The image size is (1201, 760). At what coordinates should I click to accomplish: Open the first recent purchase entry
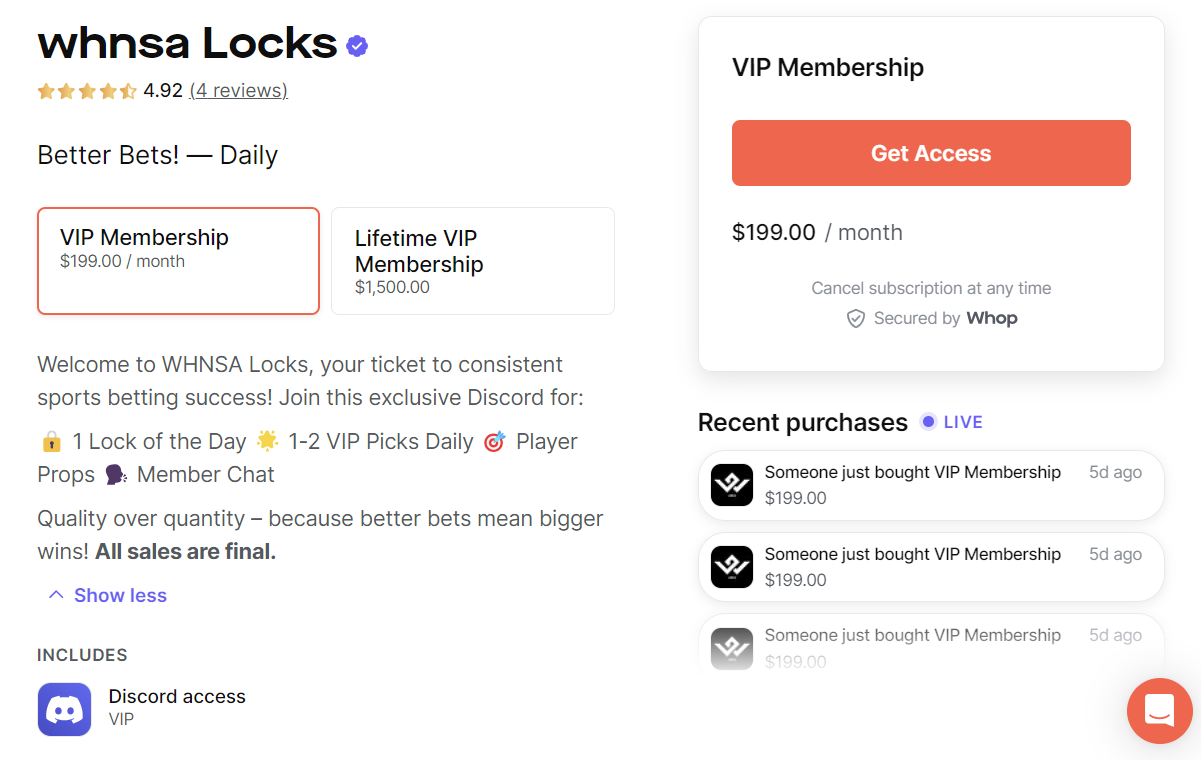pos(930,485)
